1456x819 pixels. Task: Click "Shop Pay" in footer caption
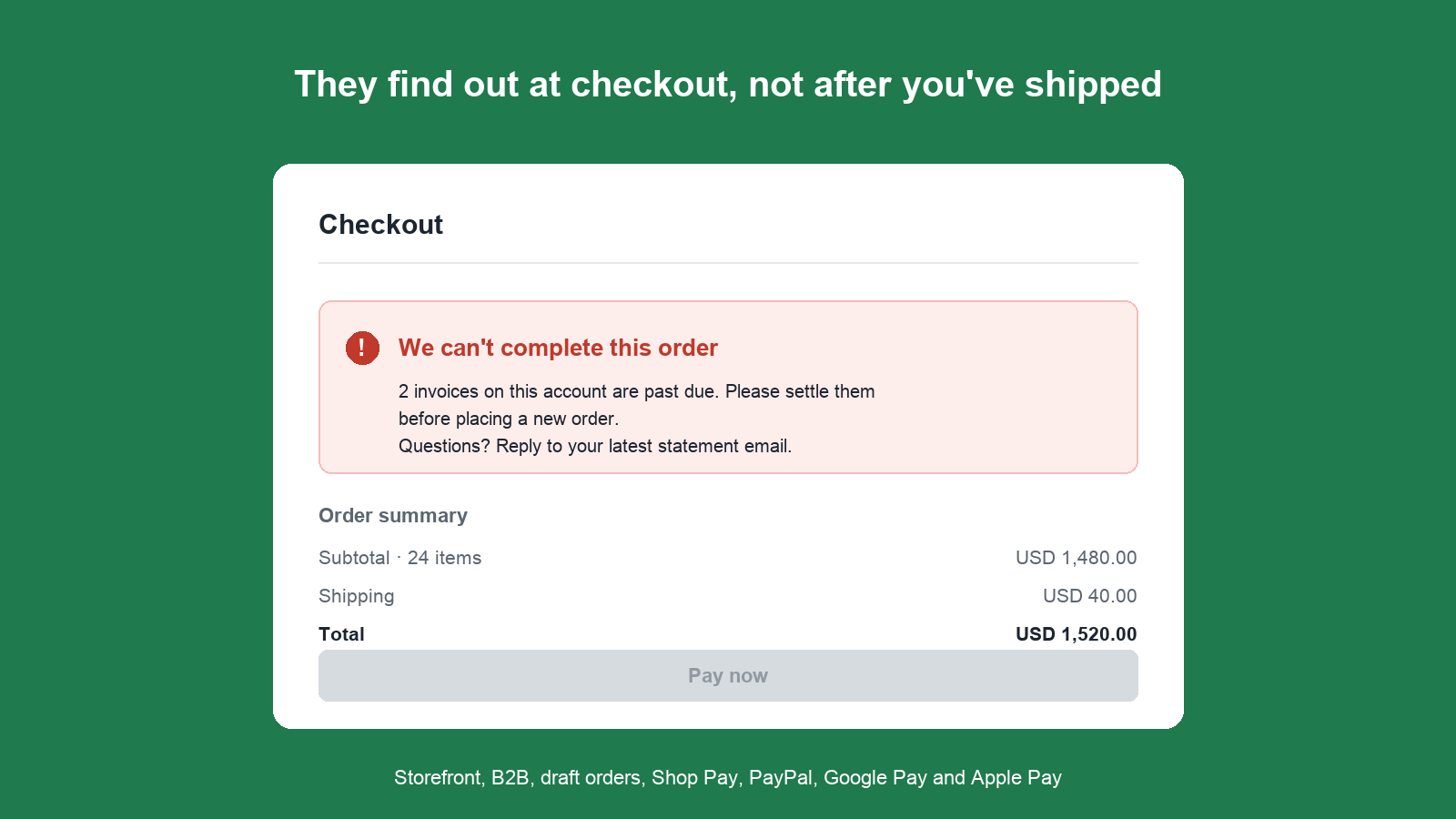click(x=694, y=777)
